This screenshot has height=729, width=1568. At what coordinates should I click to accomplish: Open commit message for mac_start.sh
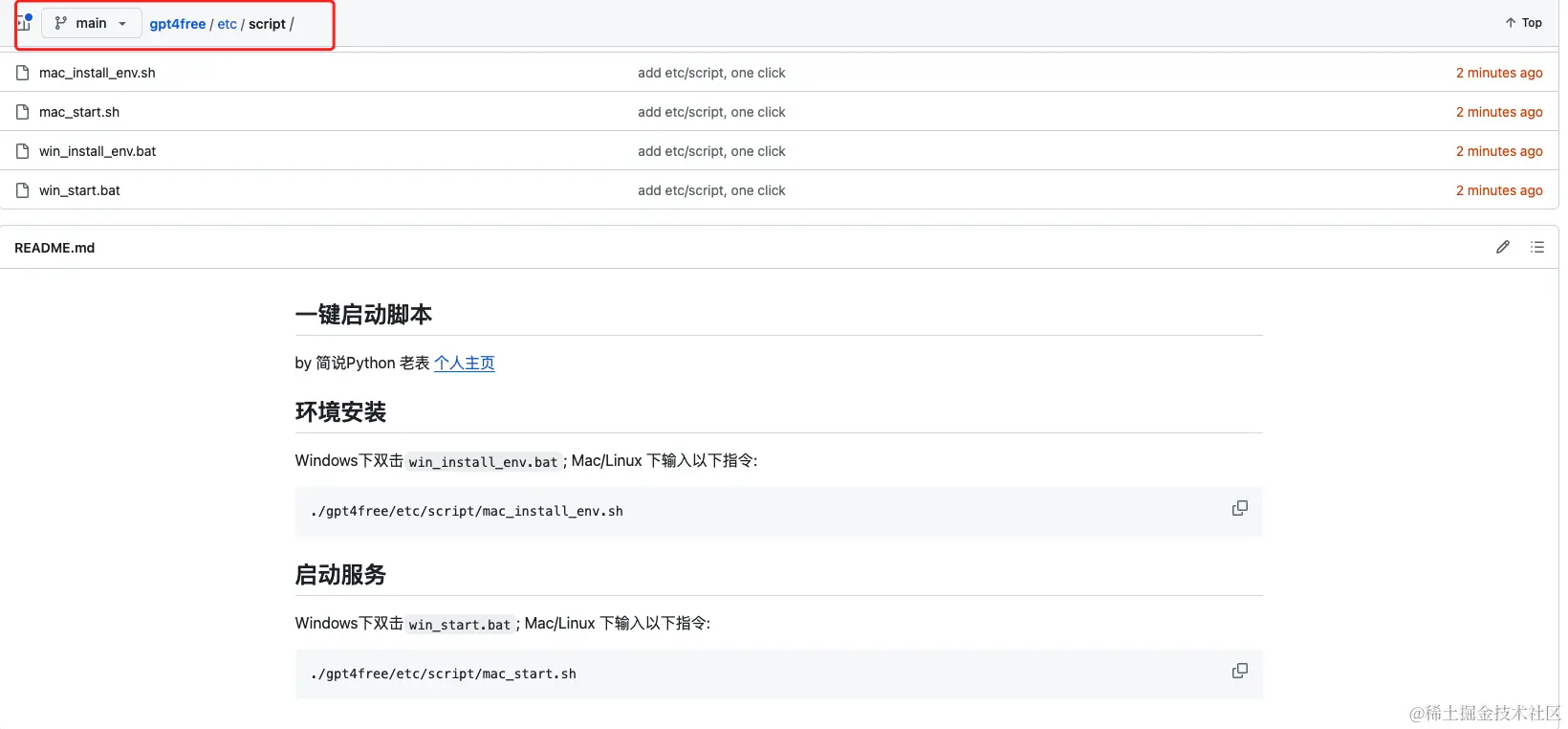click(711, 112)
